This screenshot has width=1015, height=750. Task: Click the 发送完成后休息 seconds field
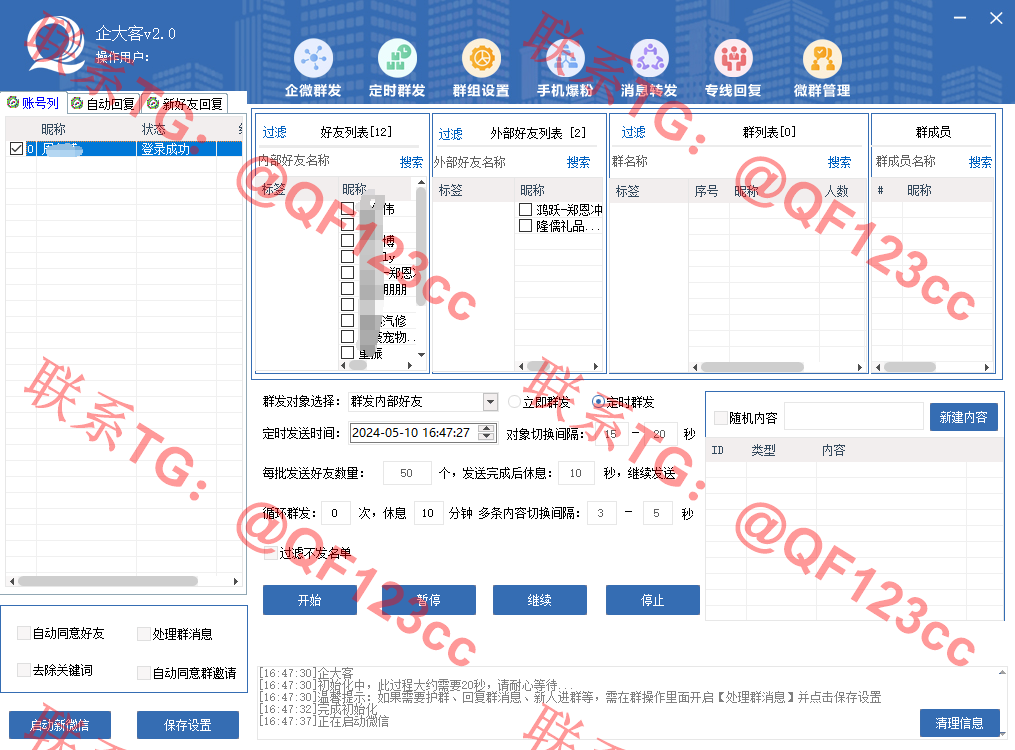tap(576, 473)
